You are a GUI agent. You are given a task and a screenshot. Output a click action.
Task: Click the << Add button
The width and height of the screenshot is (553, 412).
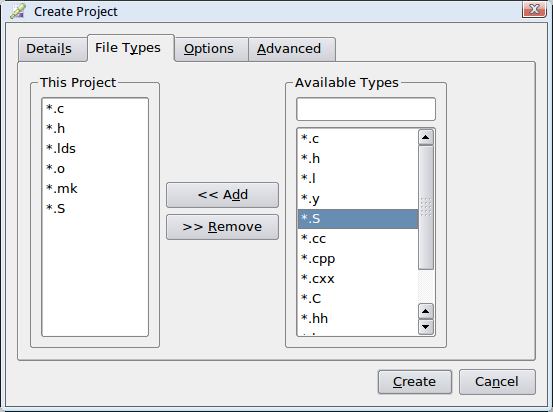point(223,195)
